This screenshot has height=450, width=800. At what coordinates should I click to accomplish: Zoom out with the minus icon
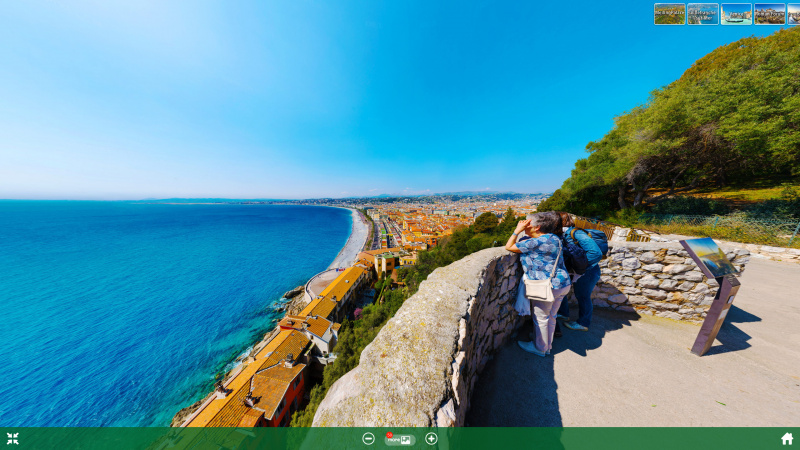click(x=368, y=438)
